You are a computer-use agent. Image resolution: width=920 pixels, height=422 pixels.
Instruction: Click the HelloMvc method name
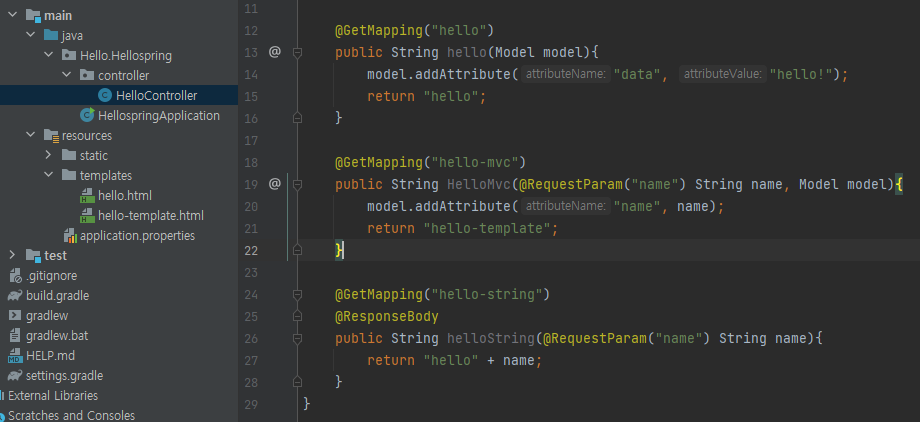tap(478, 184)
